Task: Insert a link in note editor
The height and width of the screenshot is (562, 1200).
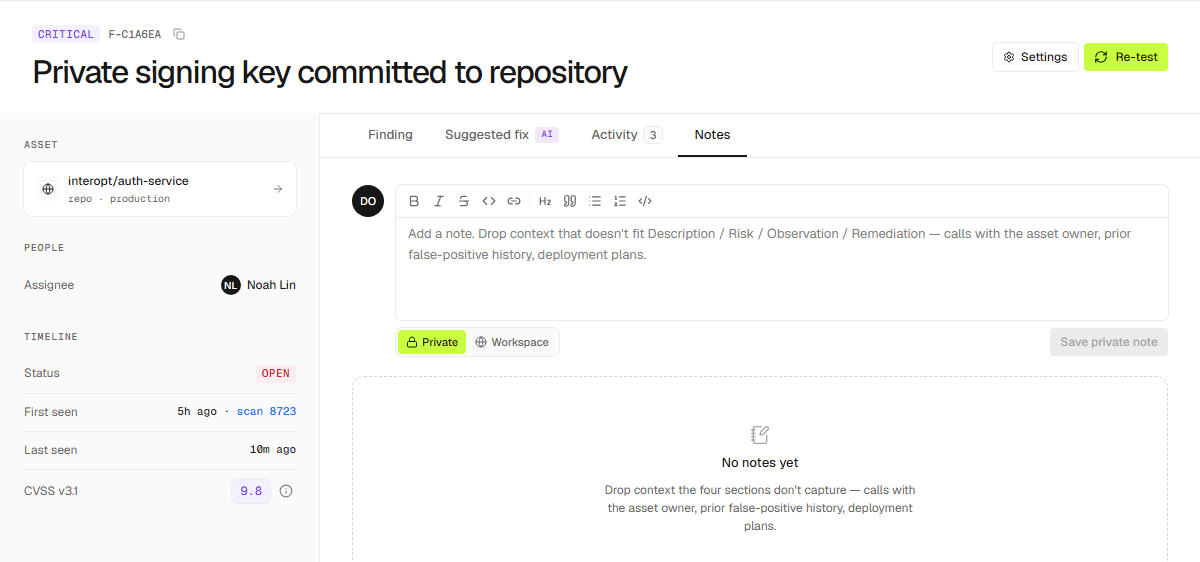Action: [x=514, y=201]
